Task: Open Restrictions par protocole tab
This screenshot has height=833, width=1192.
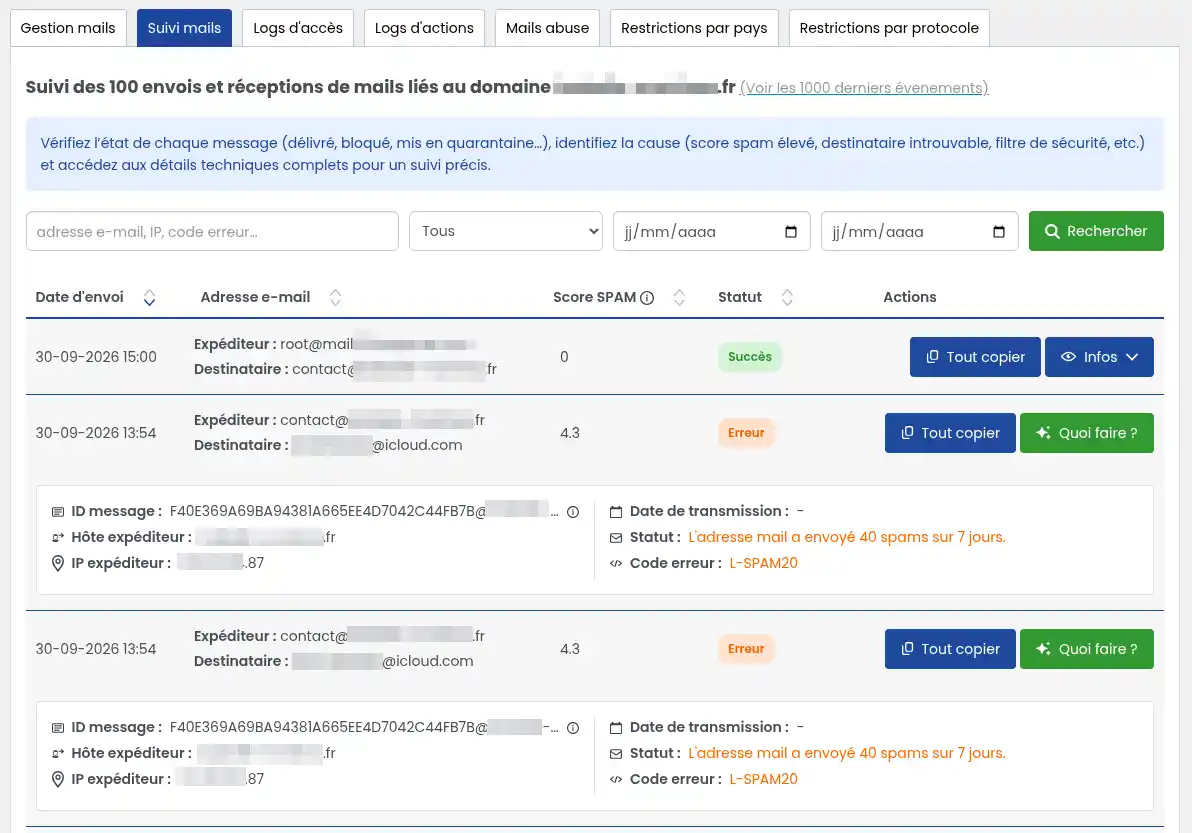Action: tap(889, 28)
